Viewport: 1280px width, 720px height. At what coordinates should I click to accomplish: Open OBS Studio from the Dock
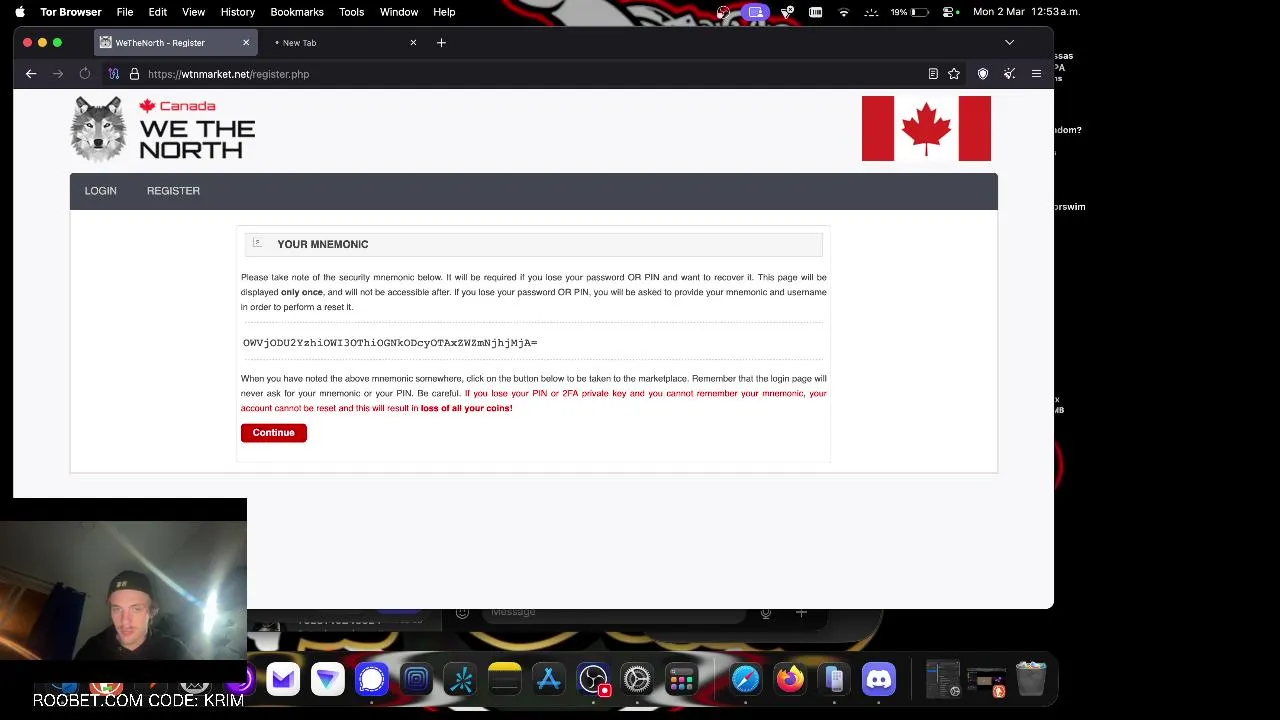click(x=593, y=680)
